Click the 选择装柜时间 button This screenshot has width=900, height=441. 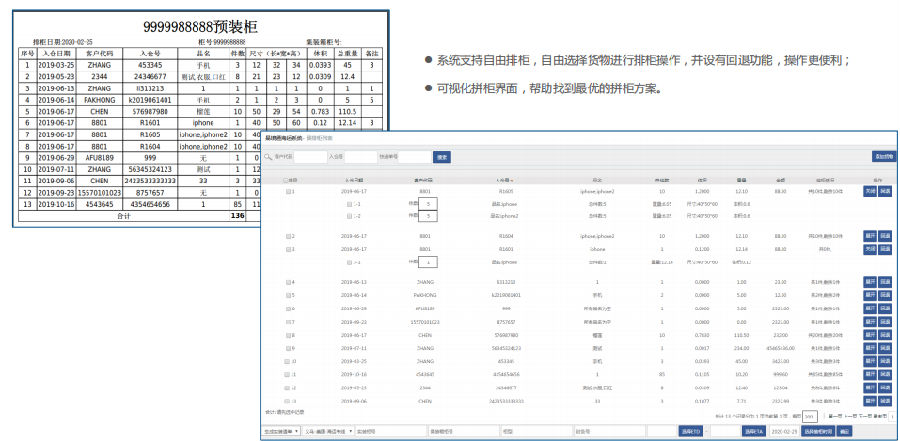click(x=819, y=431)
